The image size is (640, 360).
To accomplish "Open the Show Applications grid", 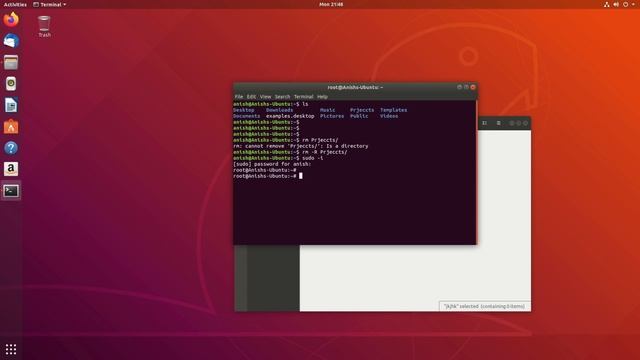I will (x=11, y=349).
